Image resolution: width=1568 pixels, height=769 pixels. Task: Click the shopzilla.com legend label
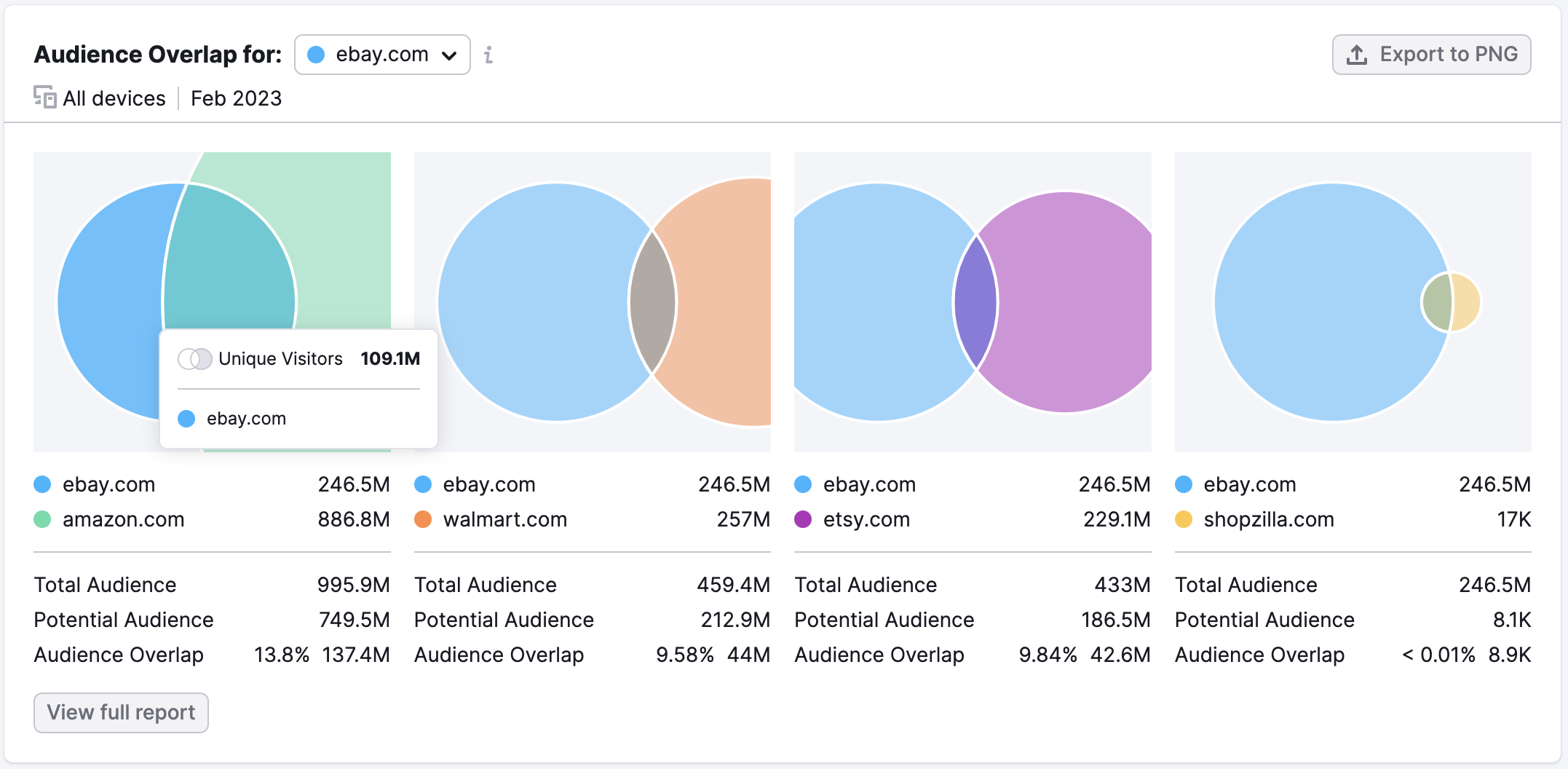pyautogui.click(x=1269, y=519)
